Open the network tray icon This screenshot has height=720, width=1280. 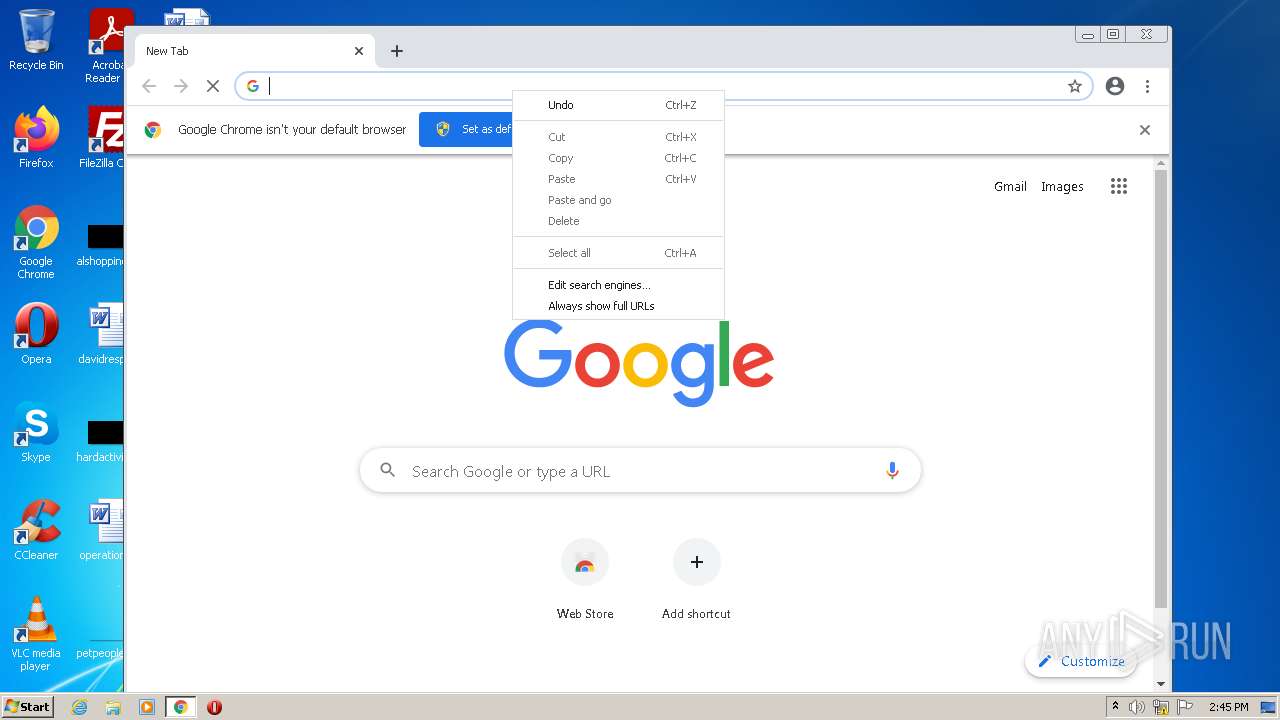[x=1161, y=707]
